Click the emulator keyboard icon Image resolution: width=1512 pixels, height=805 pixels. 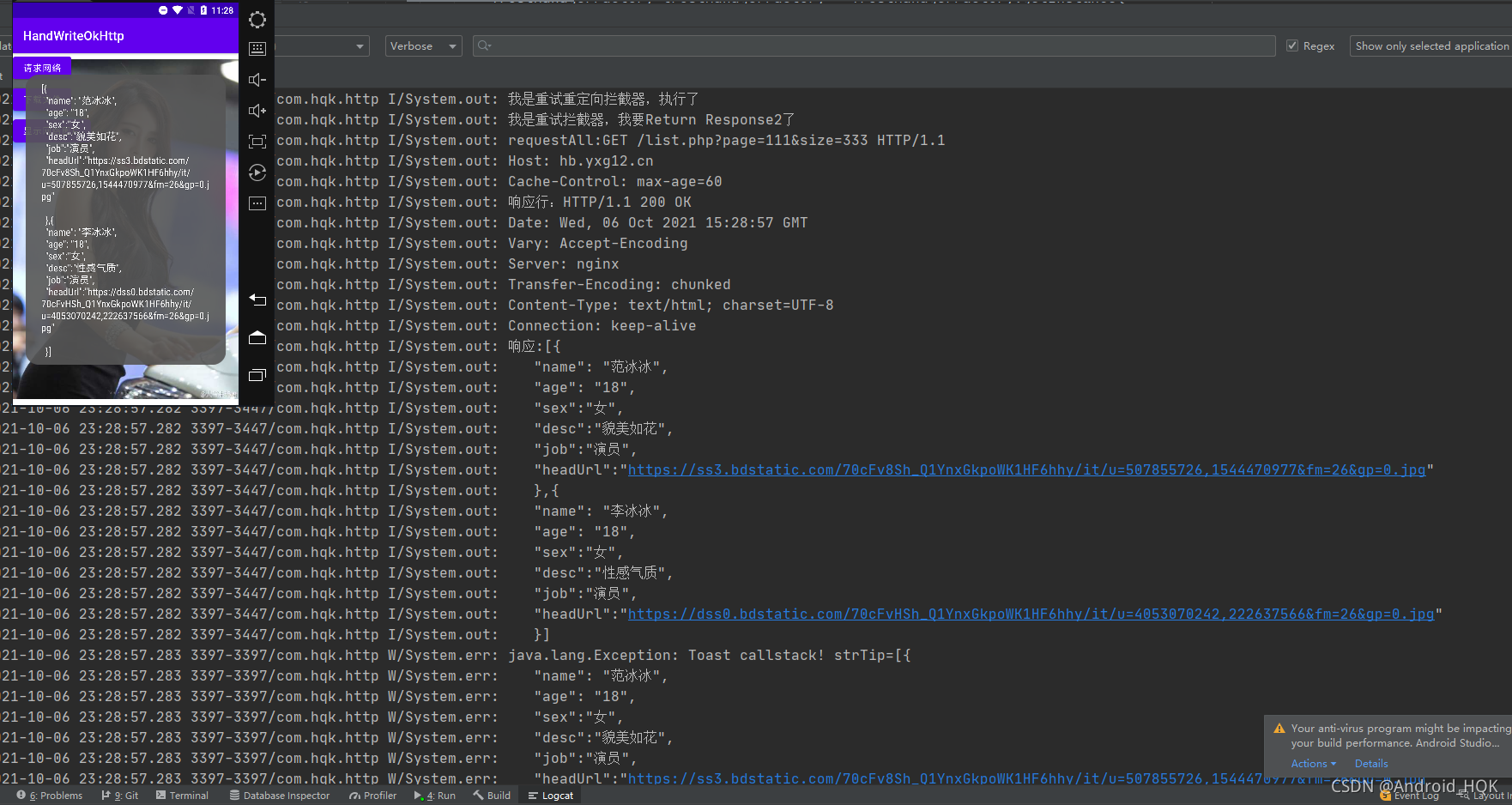click(x=257, y=49)
